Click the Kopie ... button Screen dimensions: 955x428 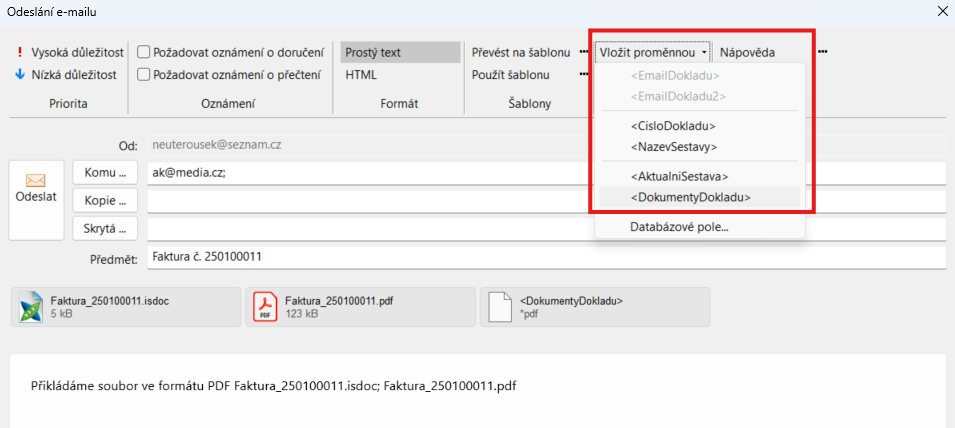(x=104, y=200)
